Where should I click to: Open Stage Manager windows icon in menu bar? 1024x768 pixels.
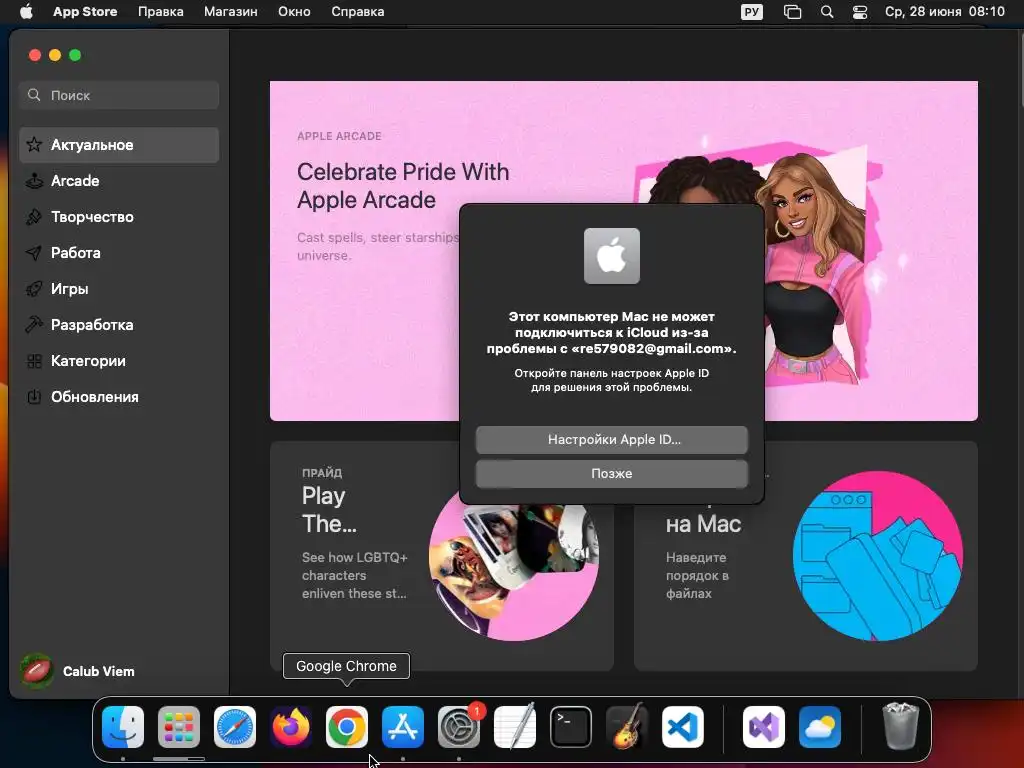coord(792,12)
